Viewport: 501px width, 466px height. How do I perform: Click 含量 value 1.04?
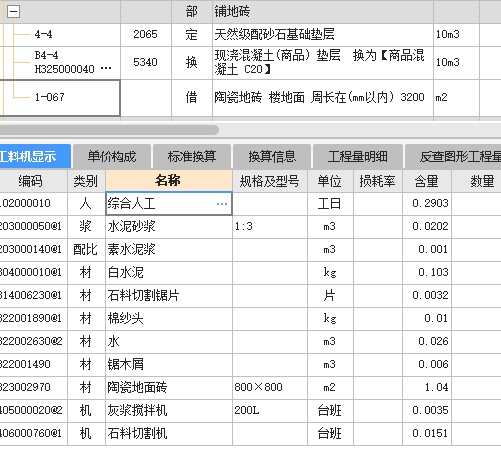427,388
